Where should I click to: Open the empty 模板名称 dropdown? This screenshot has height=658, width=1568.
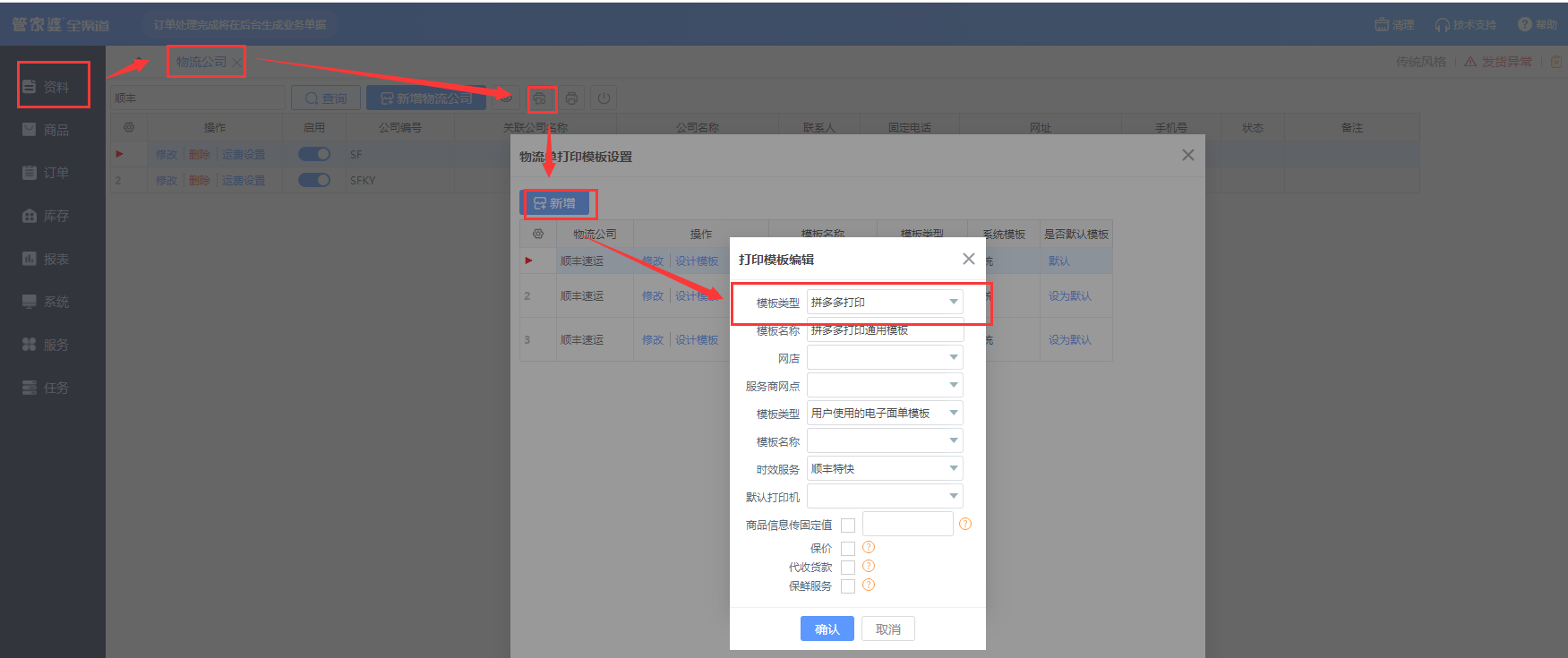885,440
